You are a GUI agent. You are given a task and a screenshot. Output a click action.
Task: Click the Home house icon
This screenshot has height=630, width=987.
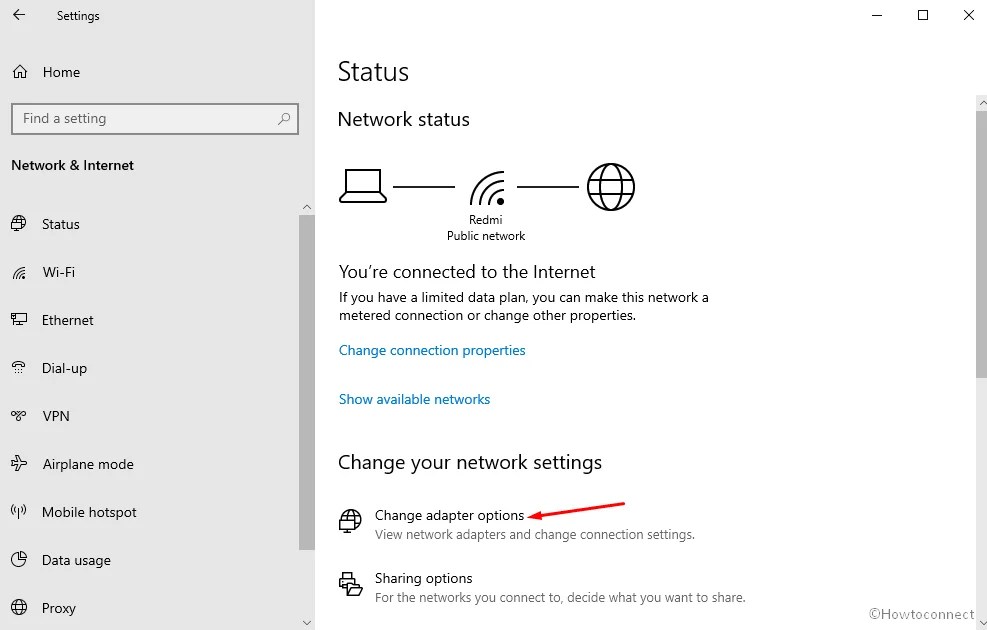coord(19,72)
